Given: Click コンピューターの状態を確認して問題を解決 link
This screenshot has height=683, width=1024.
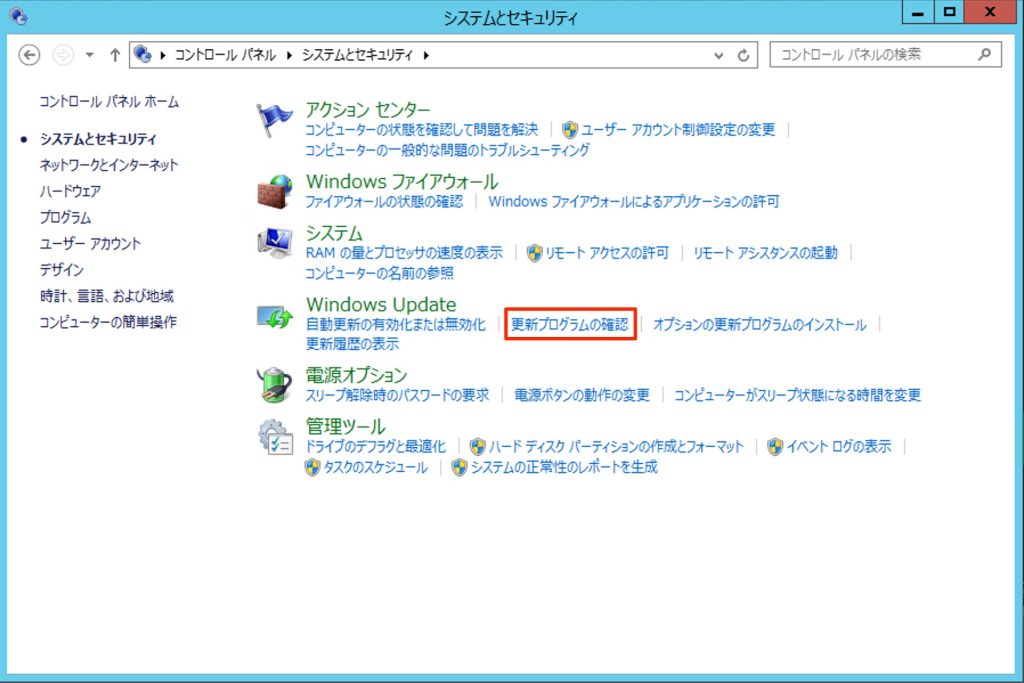Looking at the screenshot, I should pos(422,129).
